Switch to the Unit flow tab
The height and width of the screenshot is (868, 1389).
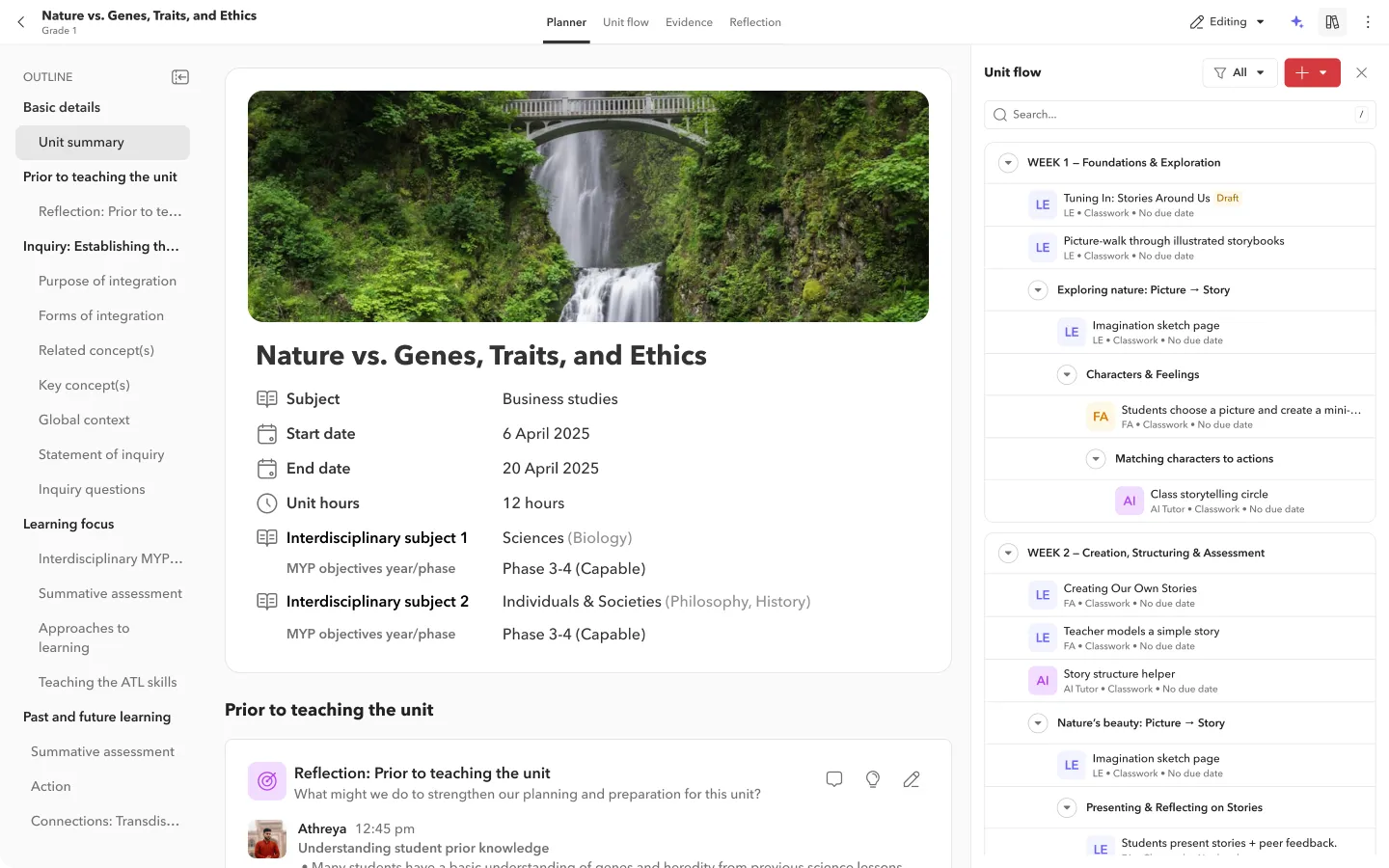626,22
